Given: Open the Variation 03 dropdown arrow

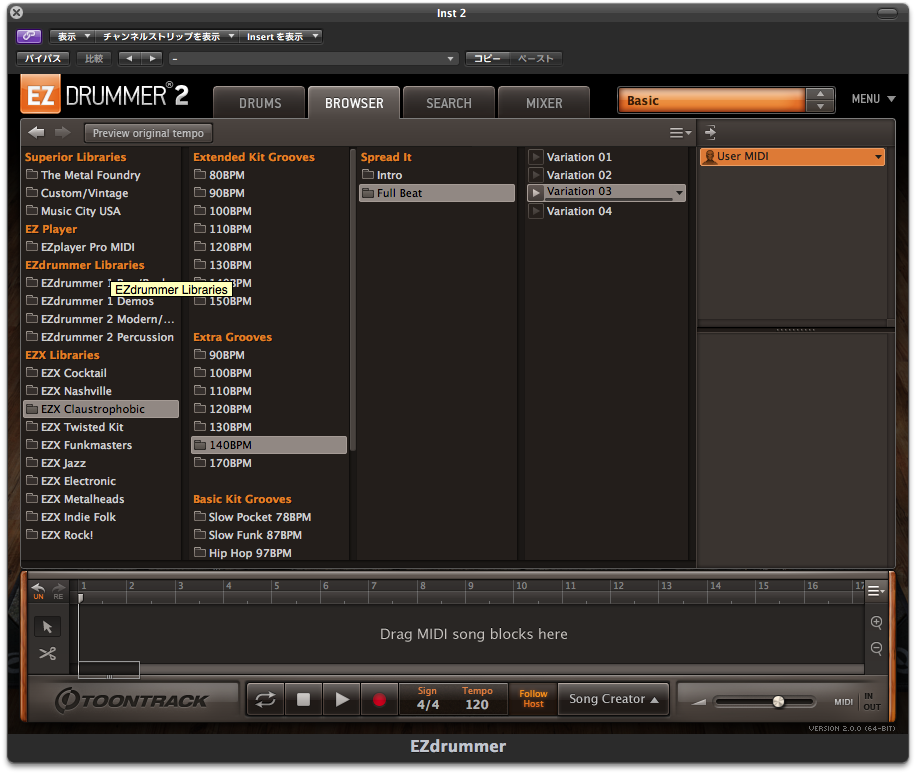Looking at the screenshot, I should tap(679, 192).
